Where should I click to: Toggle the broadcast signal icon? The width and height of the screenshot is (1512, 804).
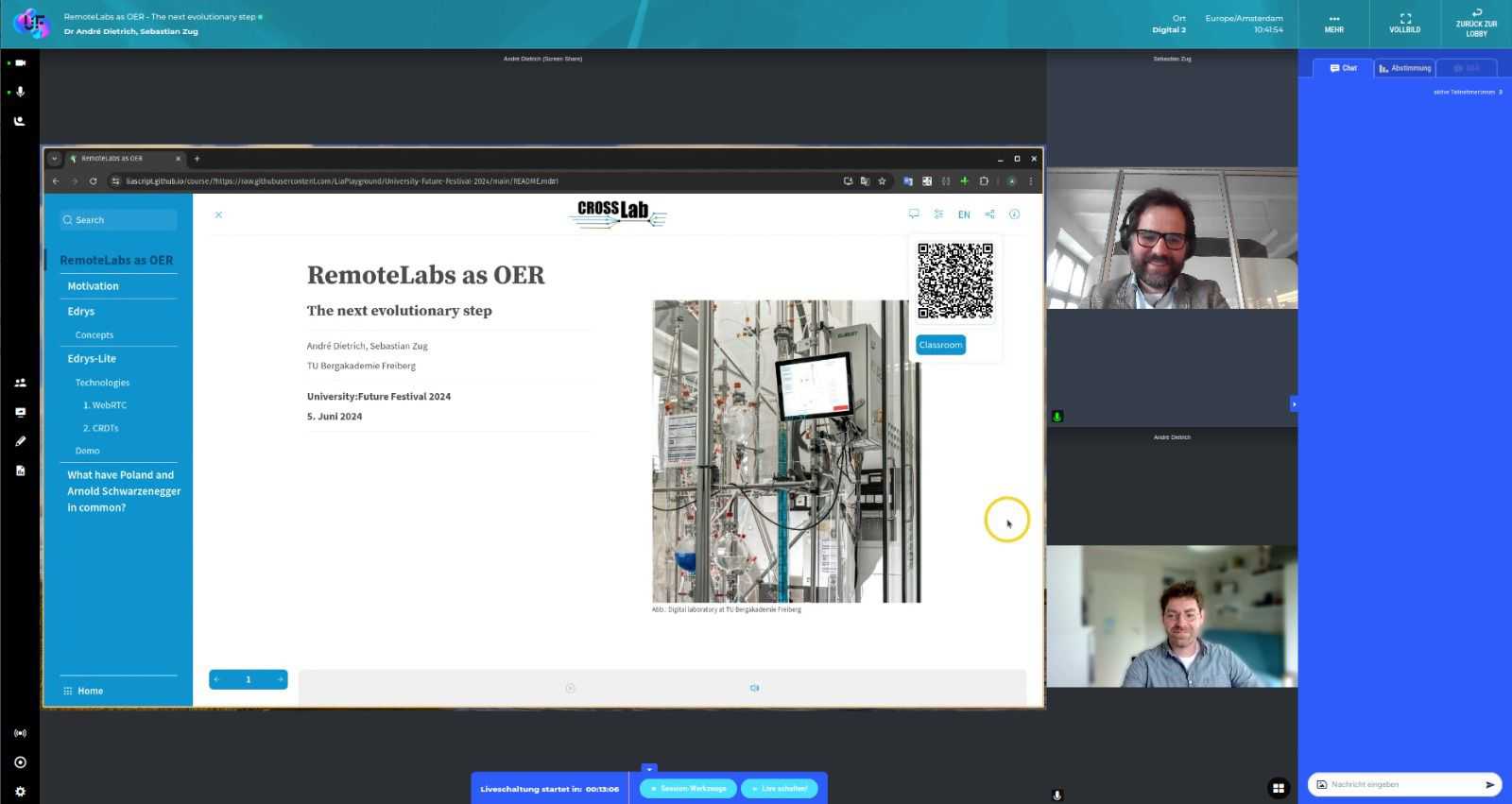pos(20,733)
